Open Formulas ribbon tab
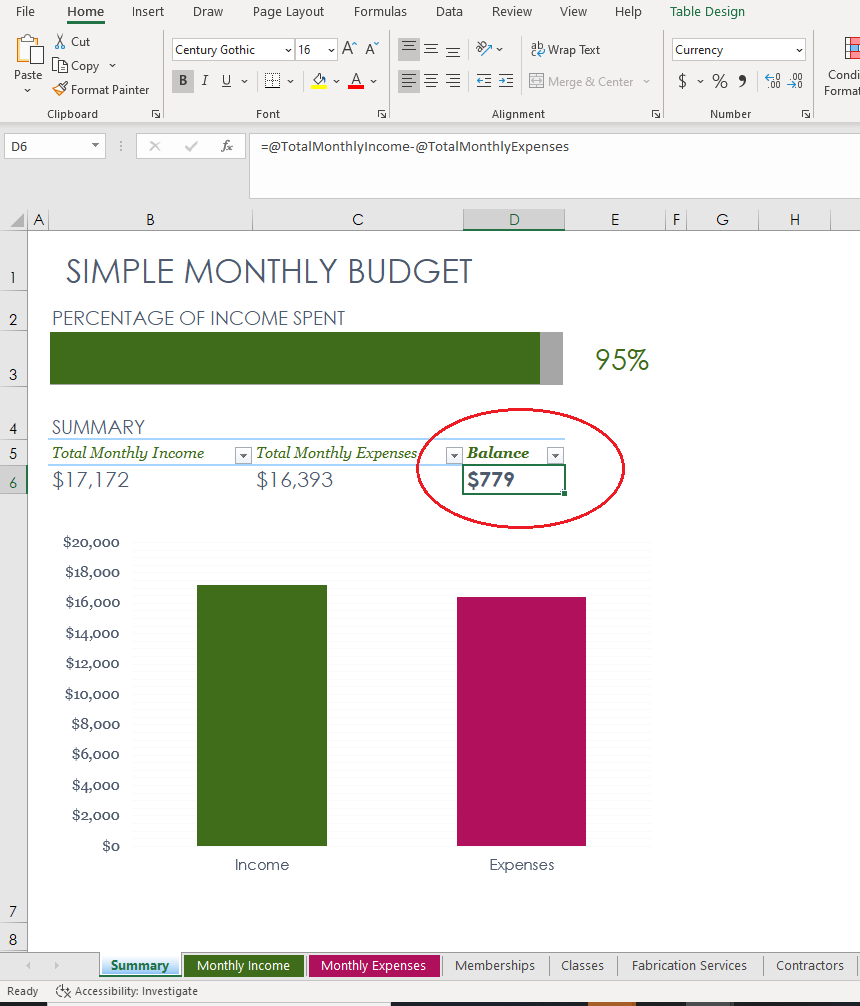The width and height of the screenshot is (860, 1006). click(x=380, y=12)
